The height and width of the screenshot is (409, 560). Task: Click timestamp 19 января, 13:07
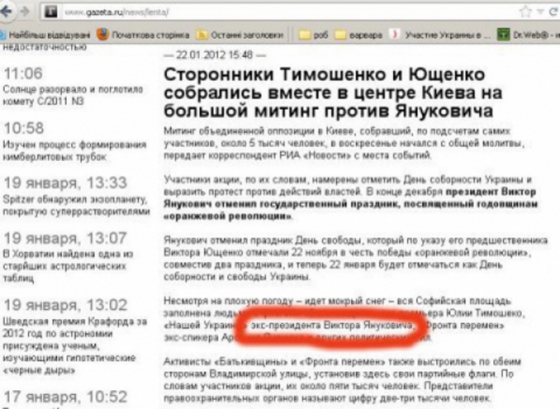point(65,238)
